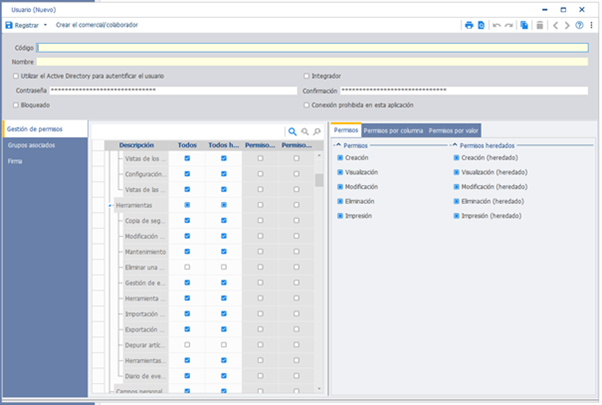This screenshot has width=602, height=405.
Task: Click the permissions grid scrollbar thumb
Action: click(319, 180)
